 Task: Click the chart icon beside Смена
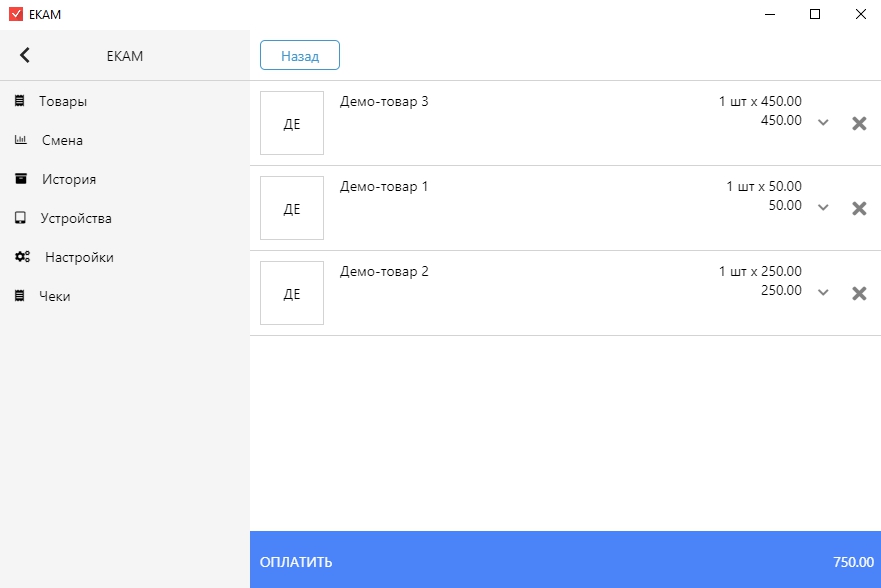pos(21,140)
